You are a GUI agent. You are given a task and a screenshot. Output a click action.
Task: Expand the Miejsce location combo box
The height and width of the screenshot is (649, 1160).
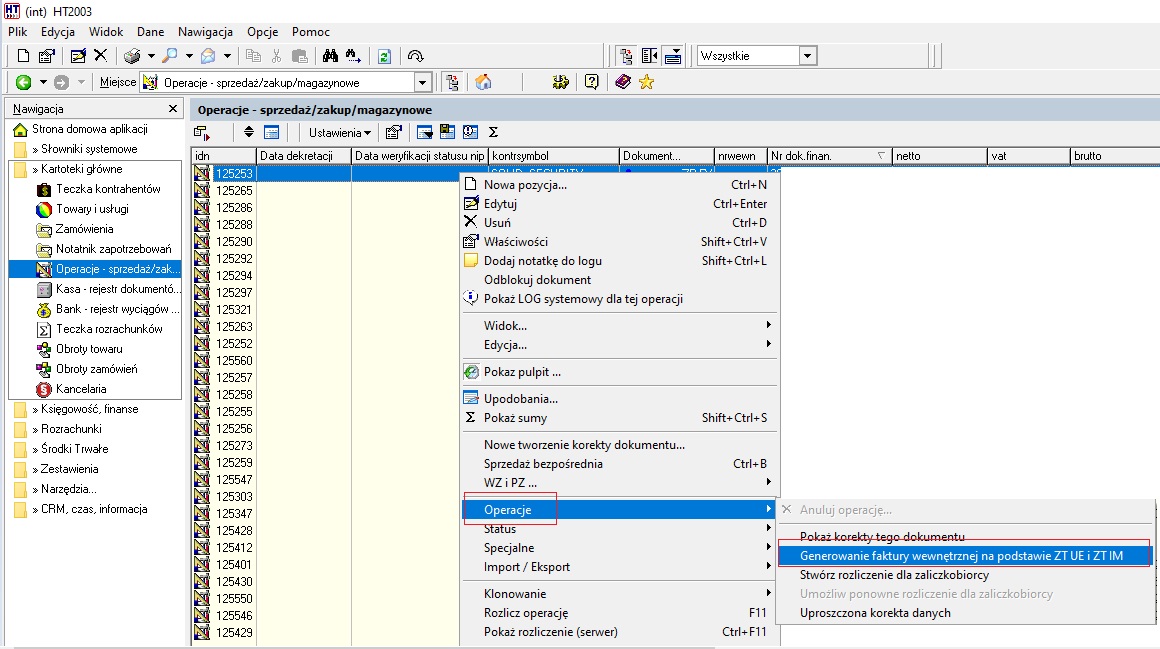coord(423,82)
